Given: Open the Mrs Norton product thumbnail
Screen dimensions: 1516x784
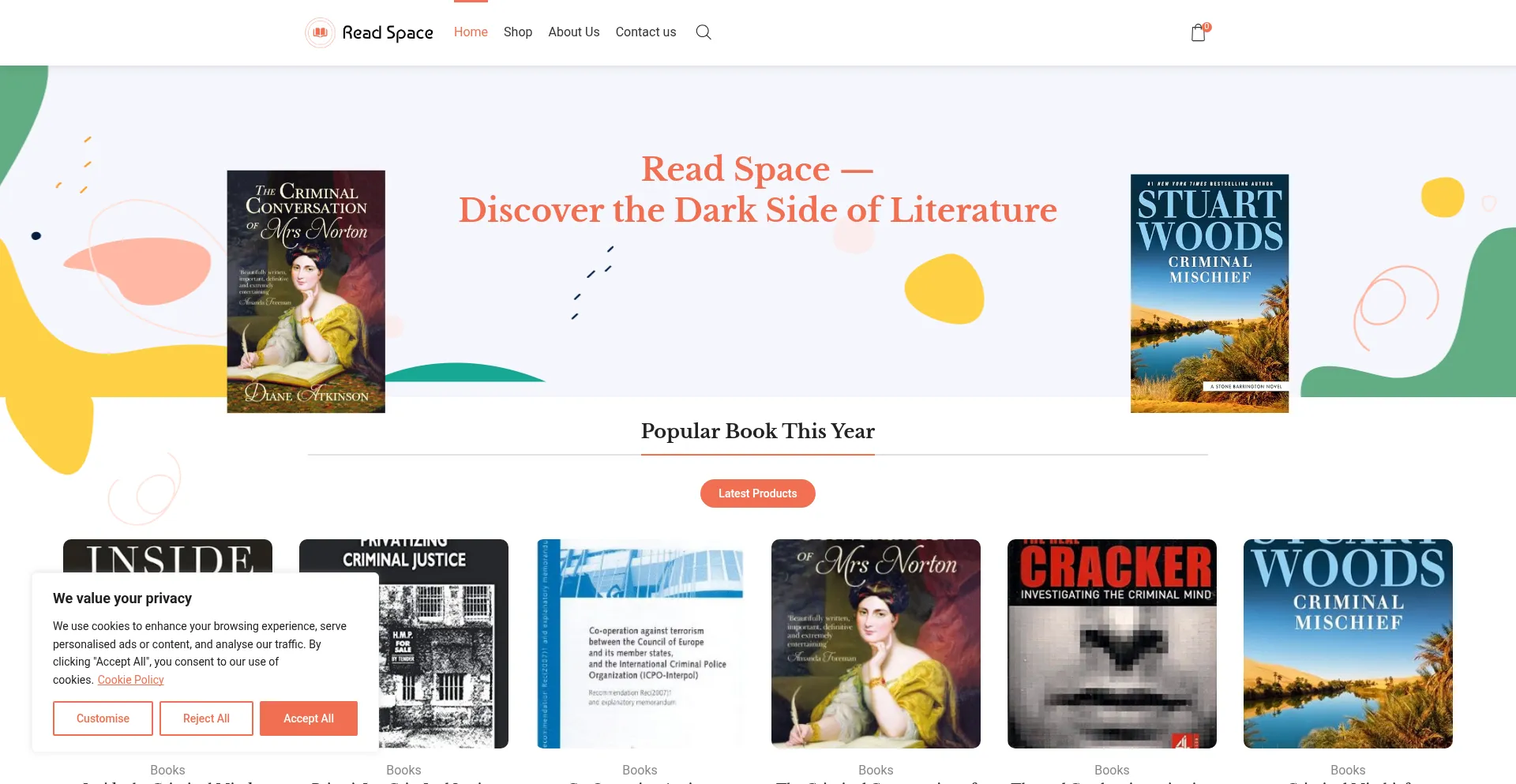Looking at the screenshot, I should [876, 643].
